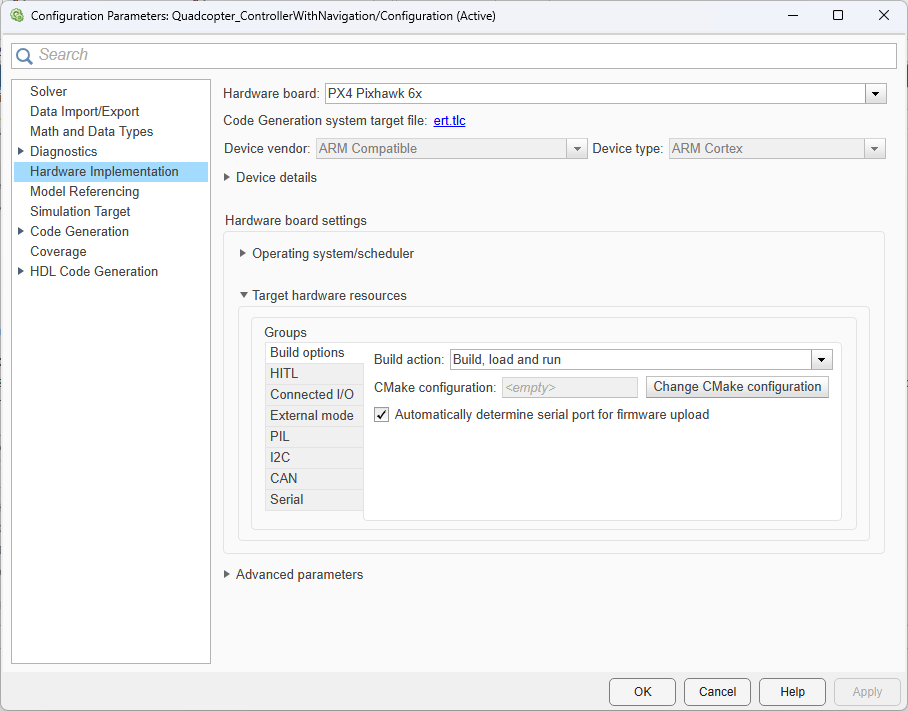
Task: Open Coverage settings
Action: (58, 251)
